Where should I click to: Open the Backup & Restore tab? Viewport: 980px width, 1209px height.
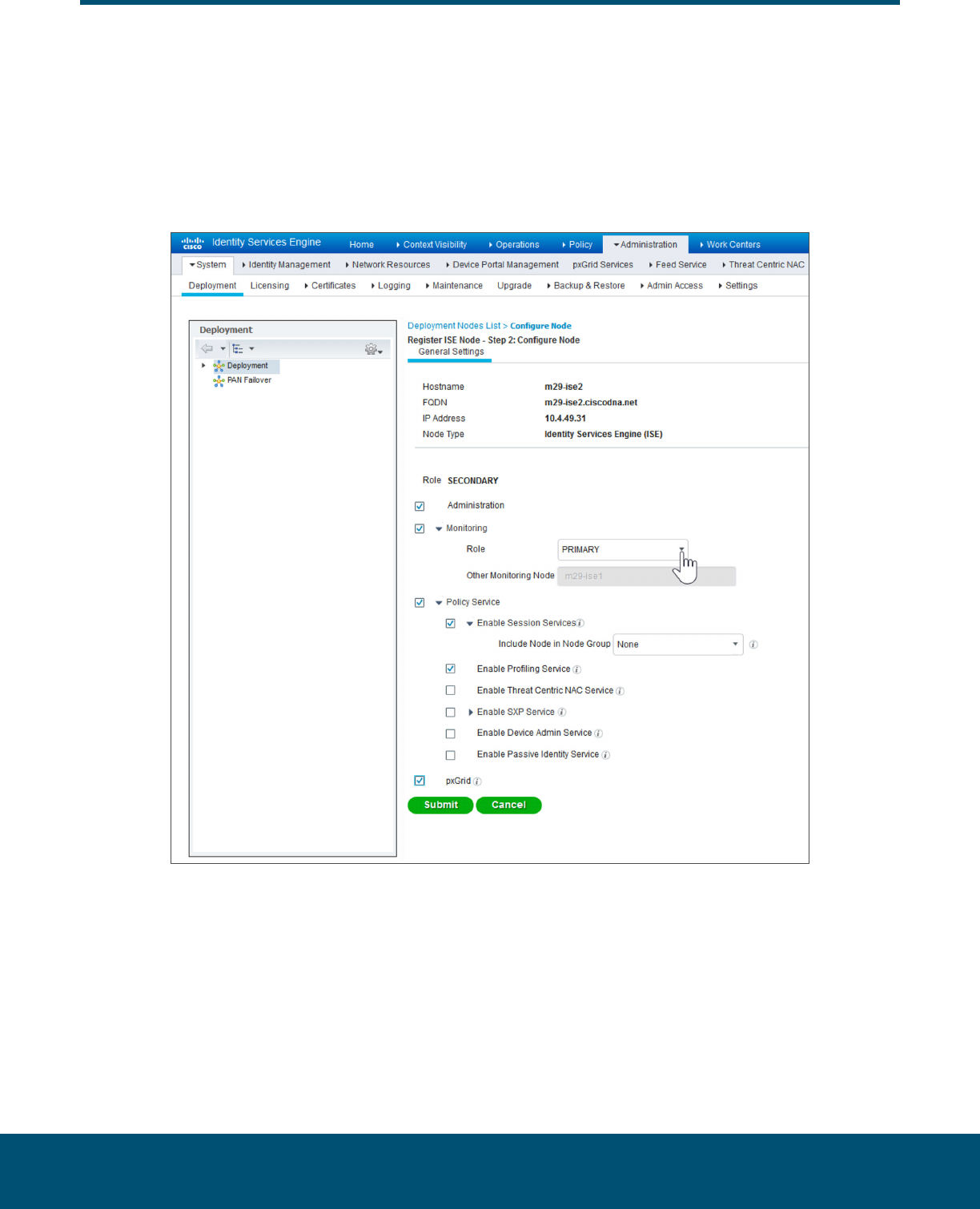(x=586, y=286)
